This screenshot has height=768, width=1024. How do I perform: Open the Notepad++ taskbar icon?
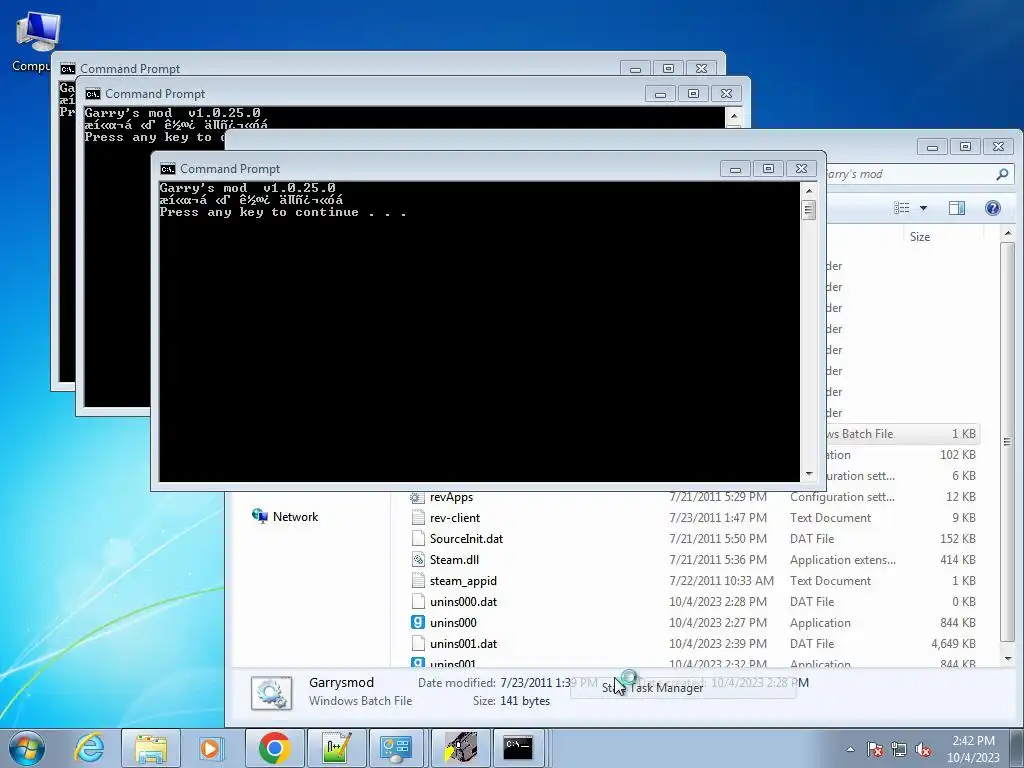click(336, 748)
